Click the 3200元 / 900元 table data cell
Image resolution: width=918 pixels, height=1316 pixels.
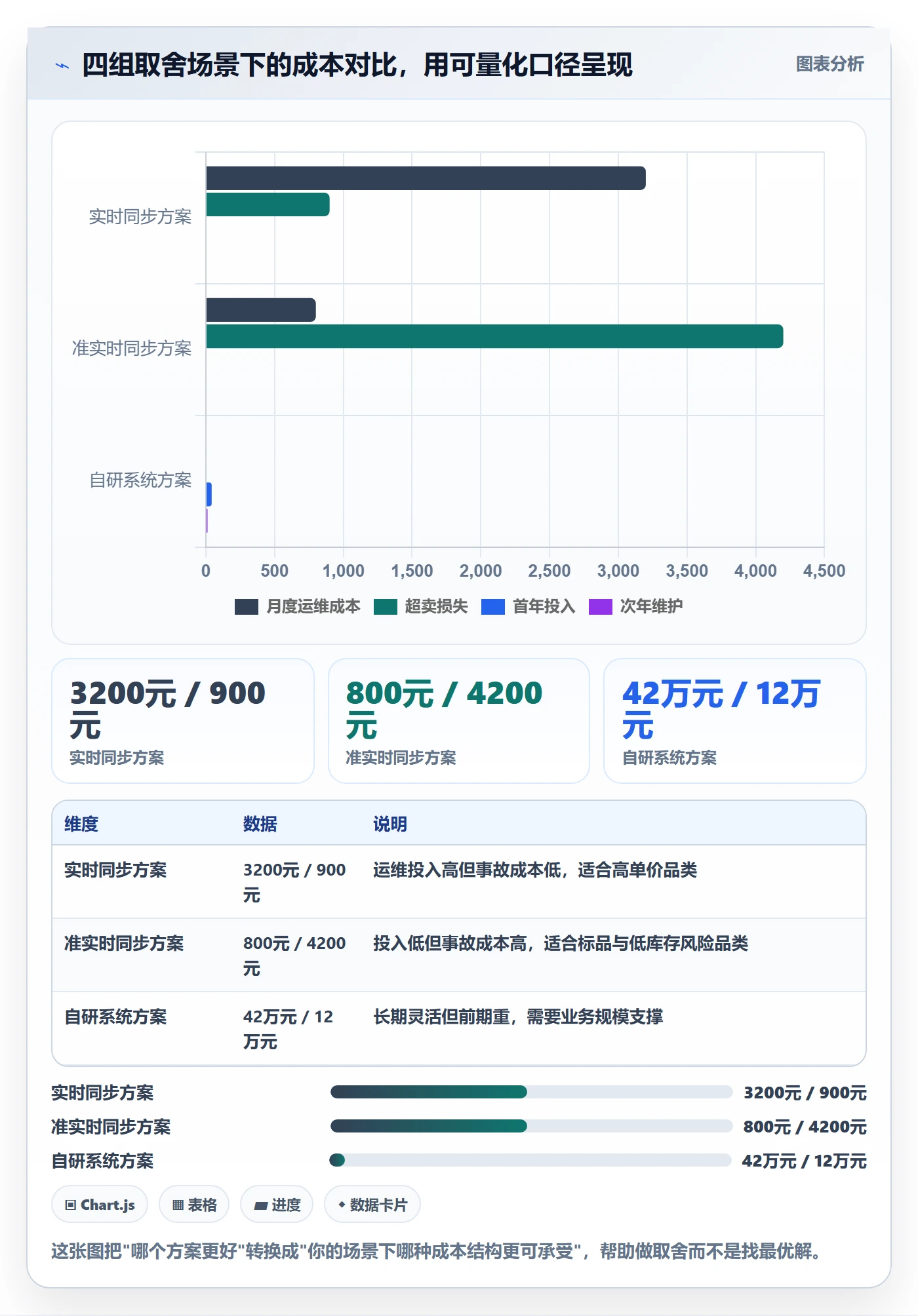pos(294,882)
